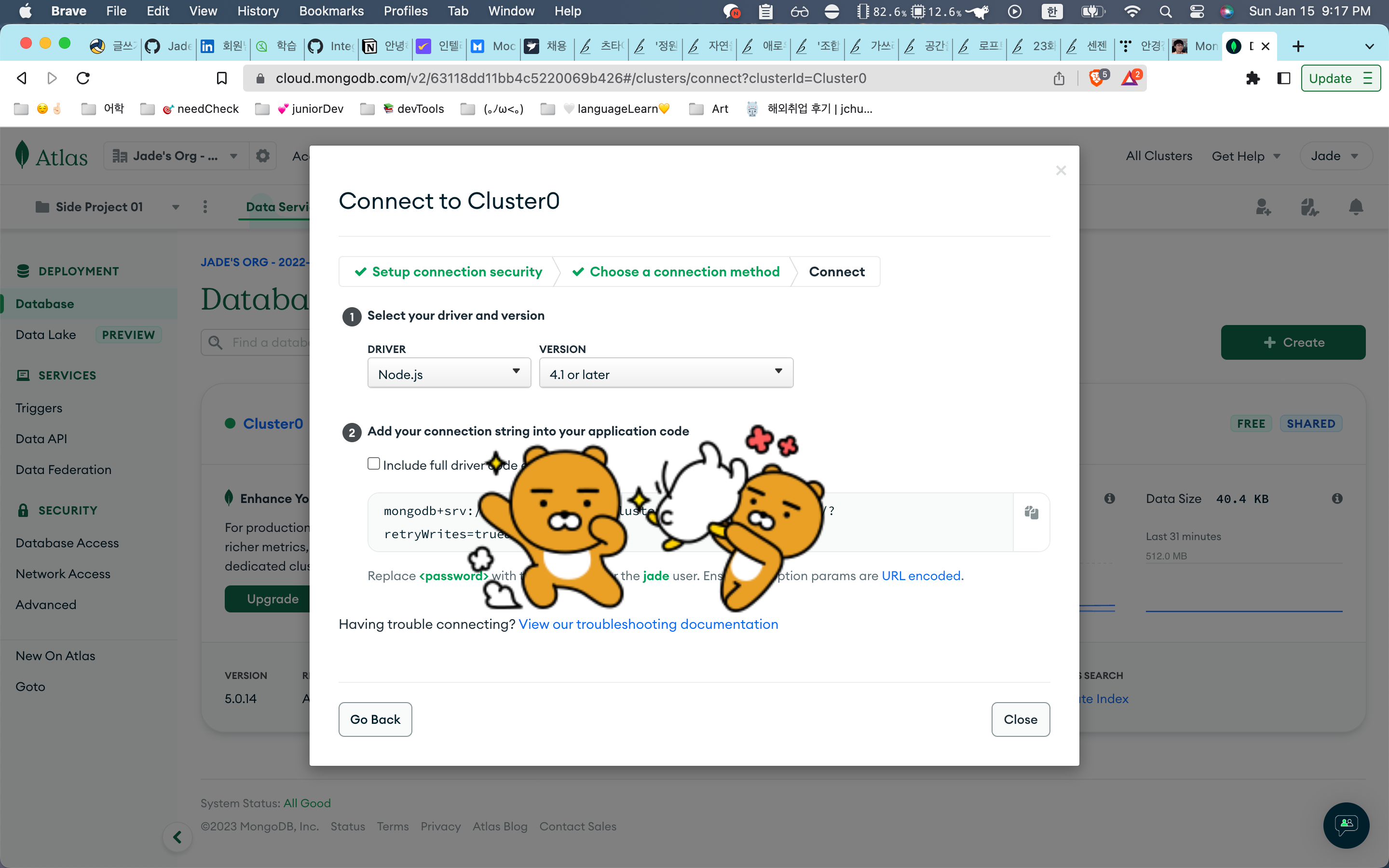Screen dimensions: 1389x868
Task: Open the Node.js driver dropdown
Action: 449,374
